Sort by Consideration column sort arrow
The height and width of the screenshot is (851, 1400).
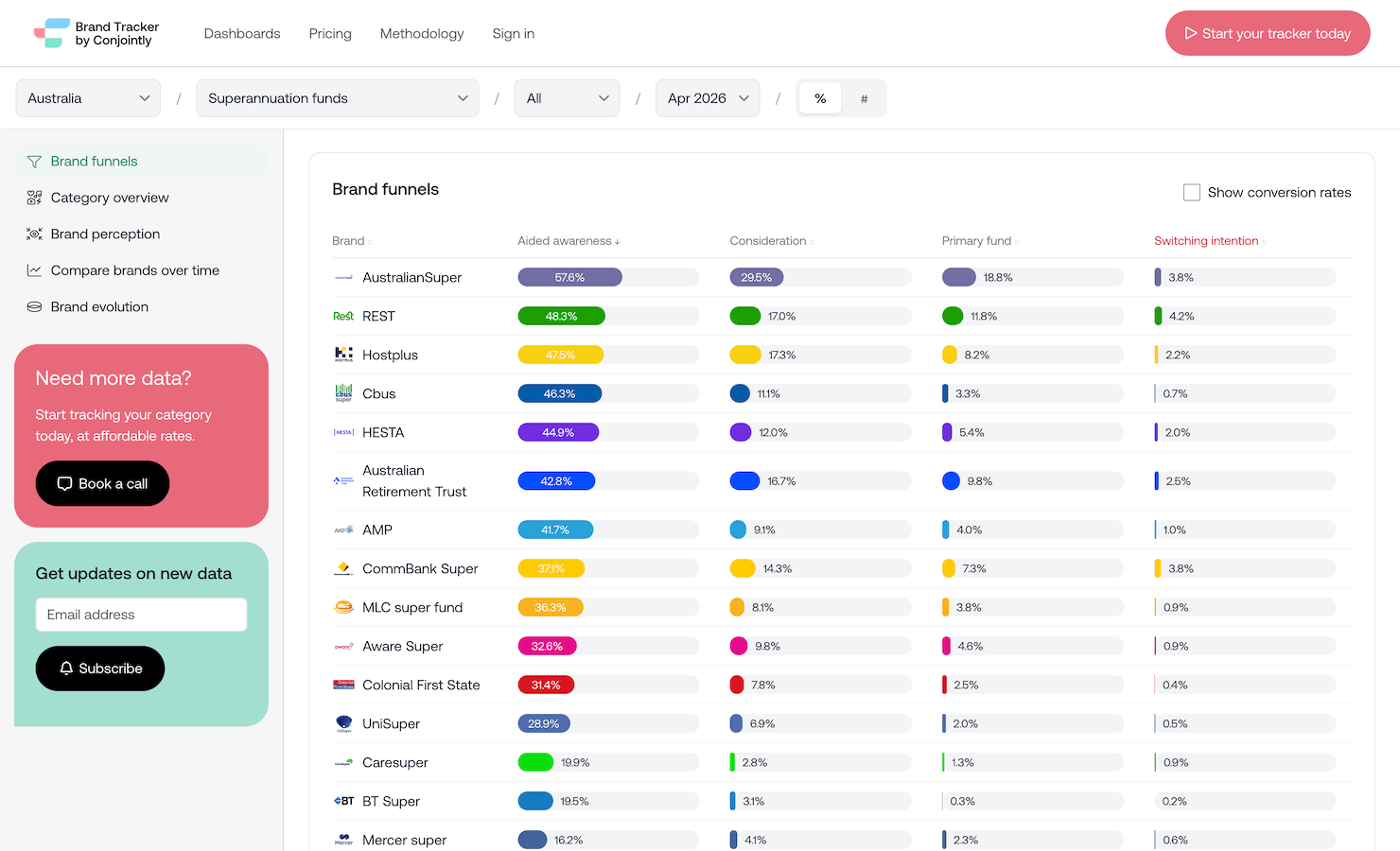[812, 242]
